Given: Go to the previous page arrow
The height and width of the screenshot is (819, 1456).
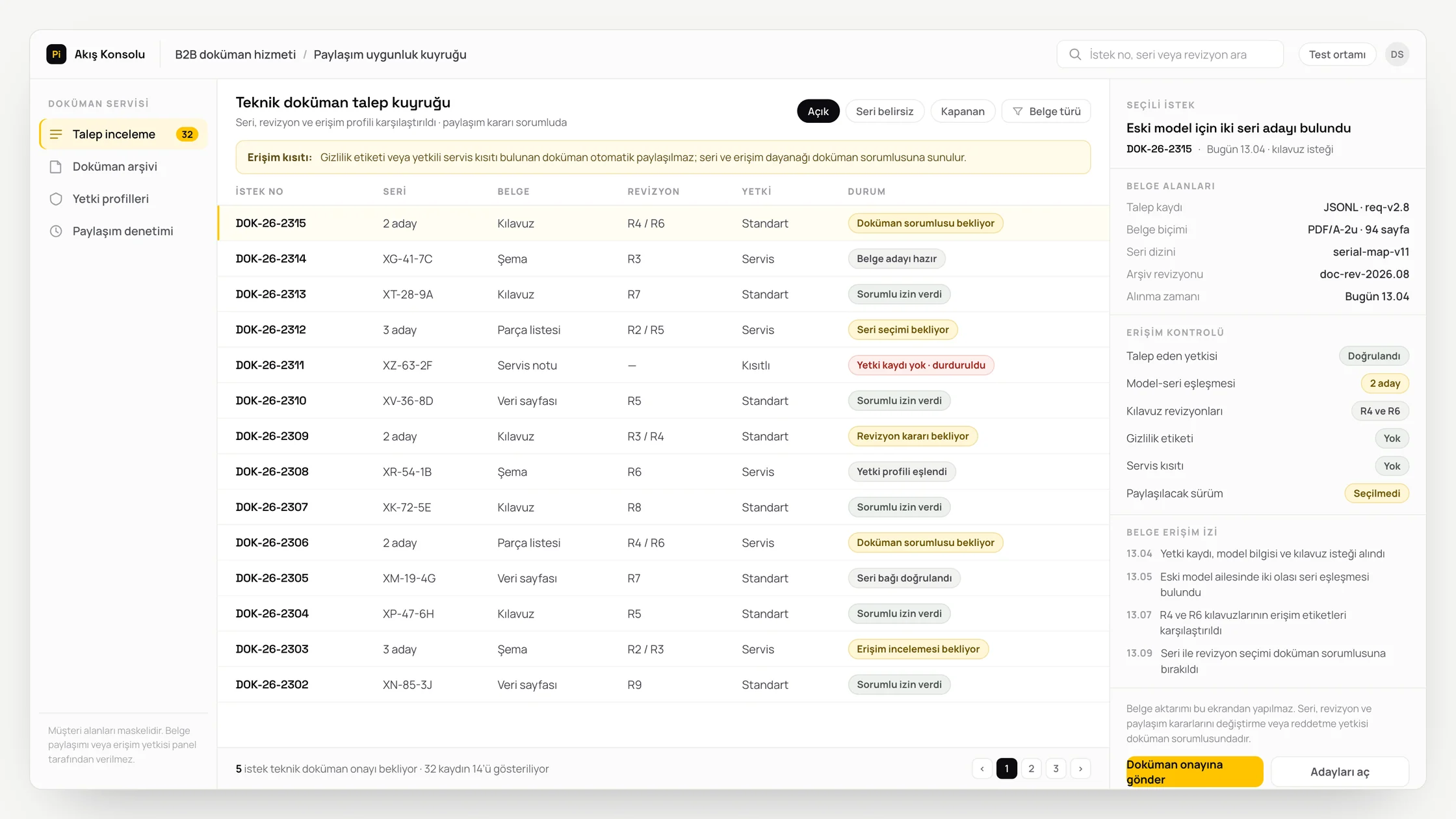Looking at the screenshot, I should [x=982, y=768].
